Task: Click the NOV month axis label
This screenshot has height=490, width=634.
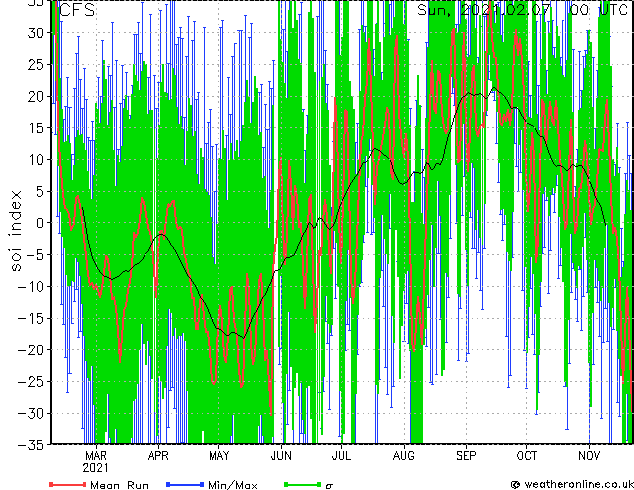Action: pos(589,456)
